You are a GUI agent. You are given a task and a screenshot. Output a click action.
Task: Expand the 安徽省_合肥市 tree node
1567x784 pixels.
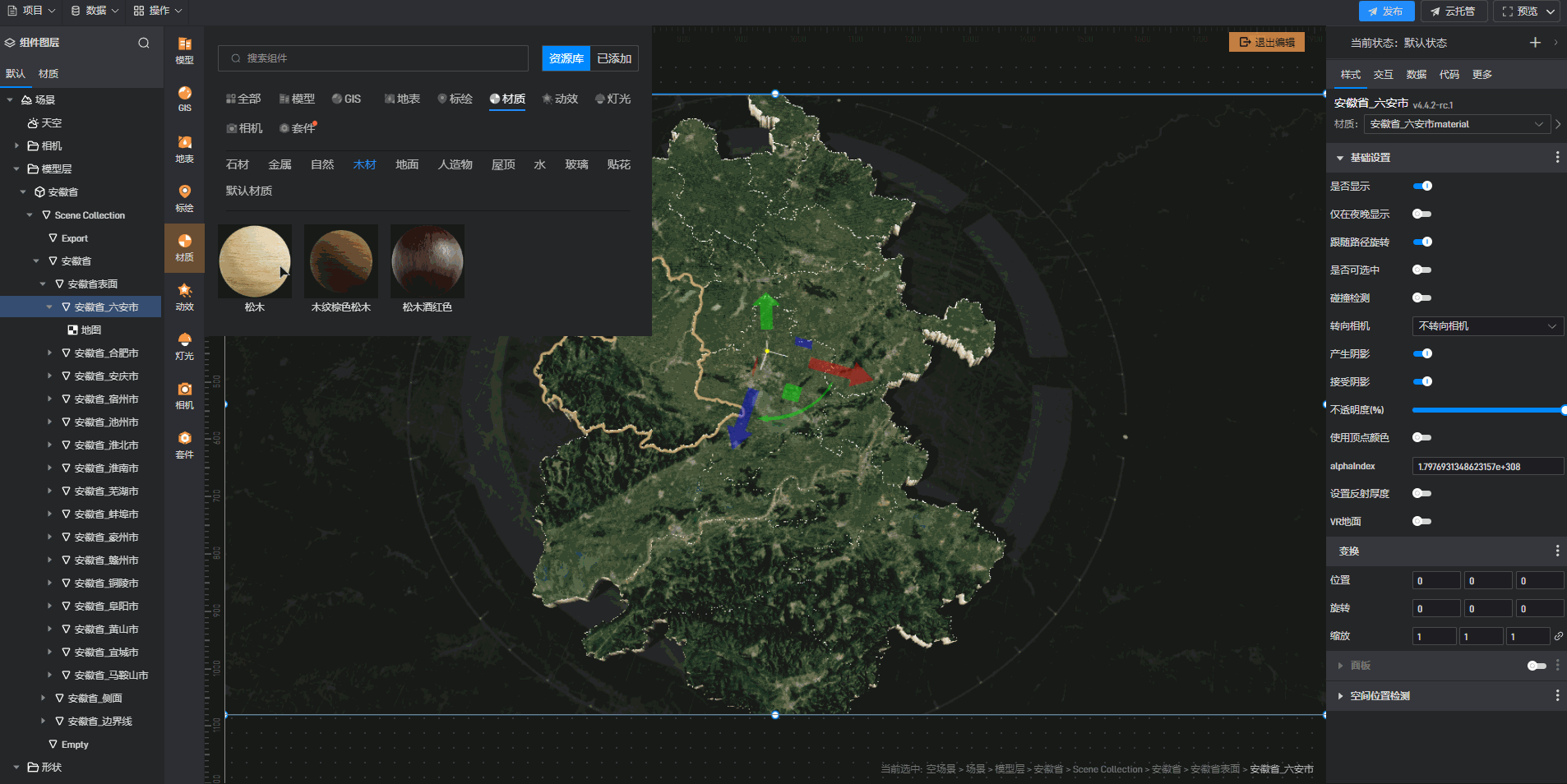(x=49, y=353)
